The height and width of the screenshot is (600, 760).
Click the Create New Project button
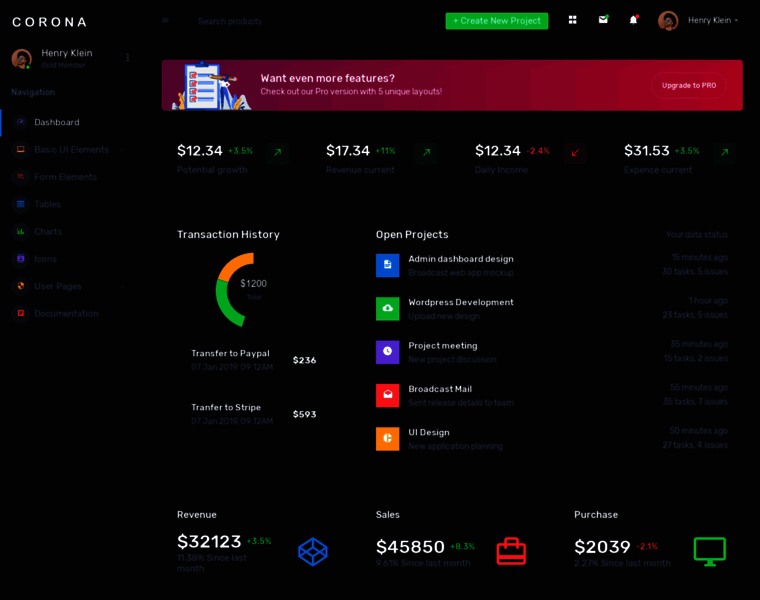point(496,21)
